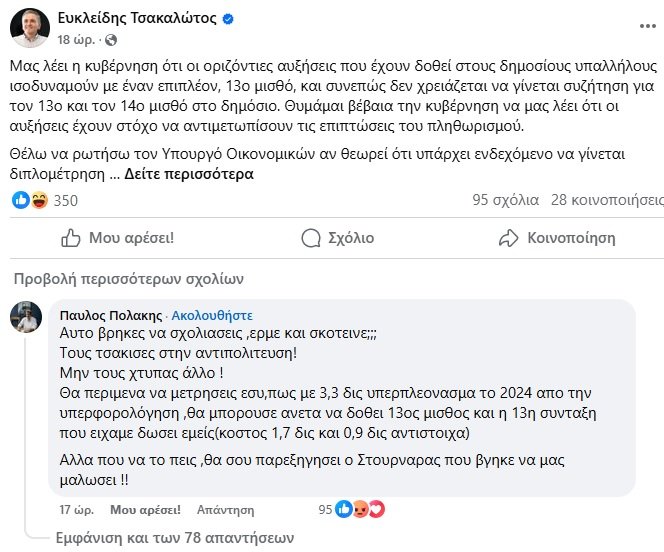The image size is (664, 552).
Task: Open Παυλος Πολακης commenter avatar
Action: point(25,317)
